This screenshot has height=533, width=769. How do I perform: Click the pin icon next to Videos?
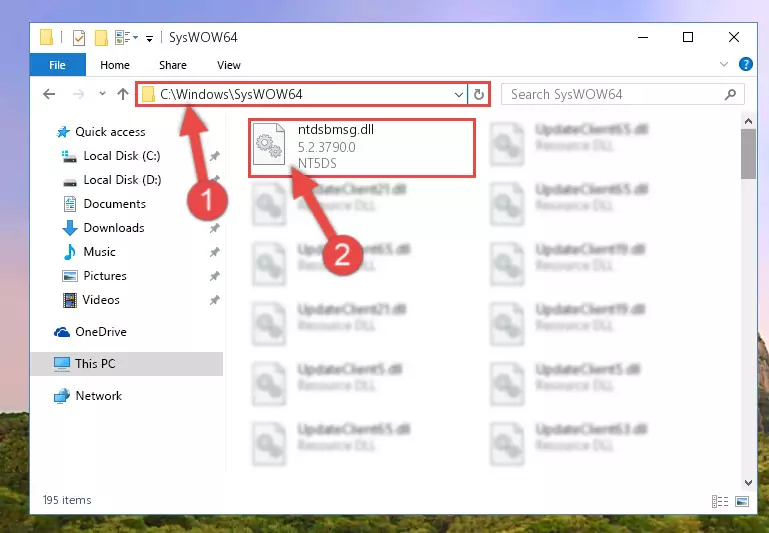click(x=214, y=300)
